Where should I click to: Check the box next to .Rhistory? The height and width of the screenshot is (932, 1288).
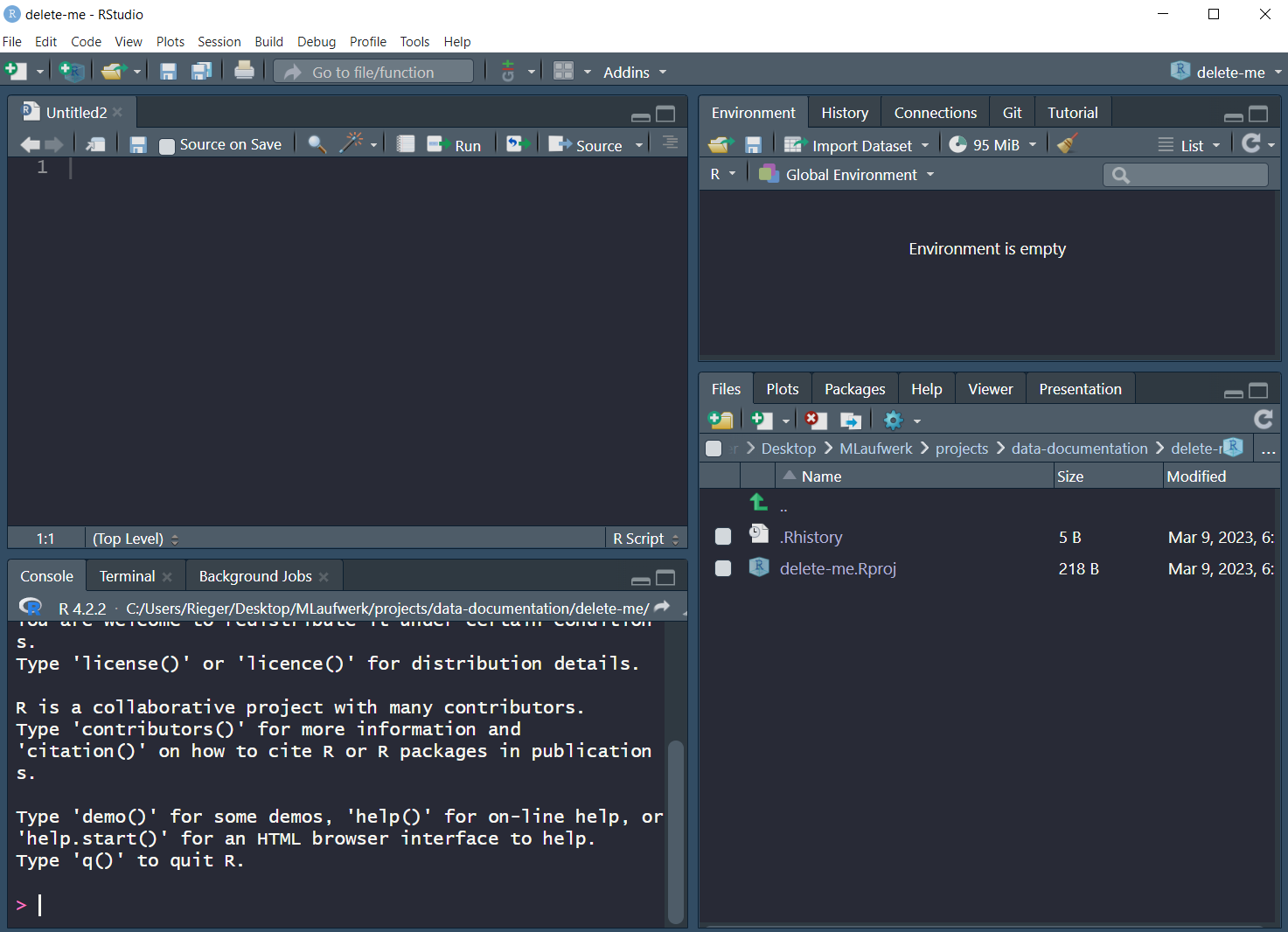coord(723,537)
